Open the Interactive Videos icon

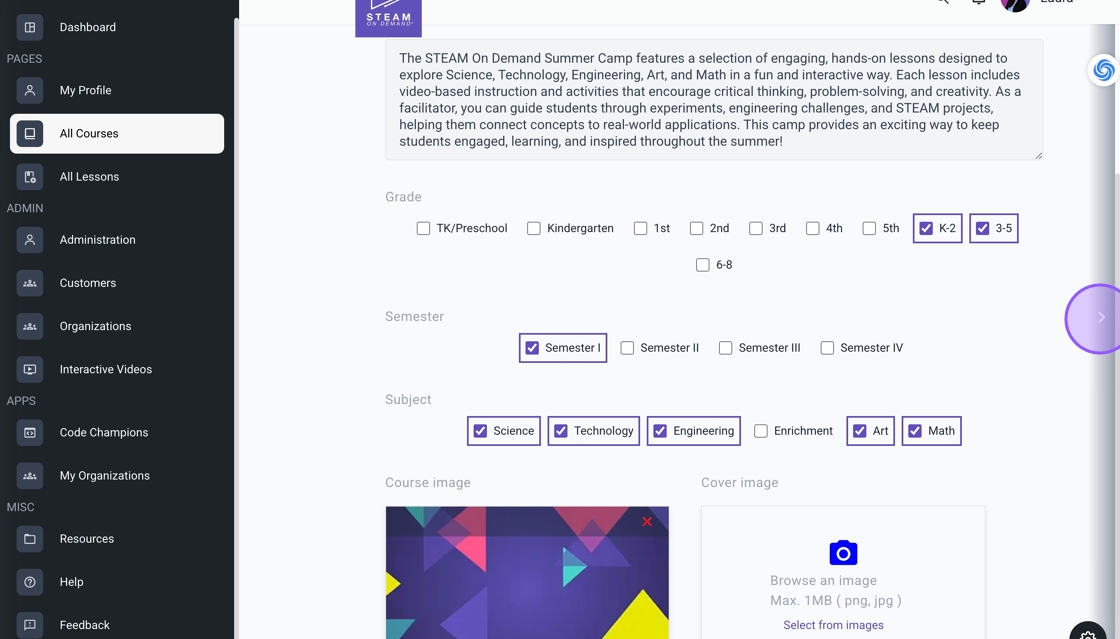30,369
